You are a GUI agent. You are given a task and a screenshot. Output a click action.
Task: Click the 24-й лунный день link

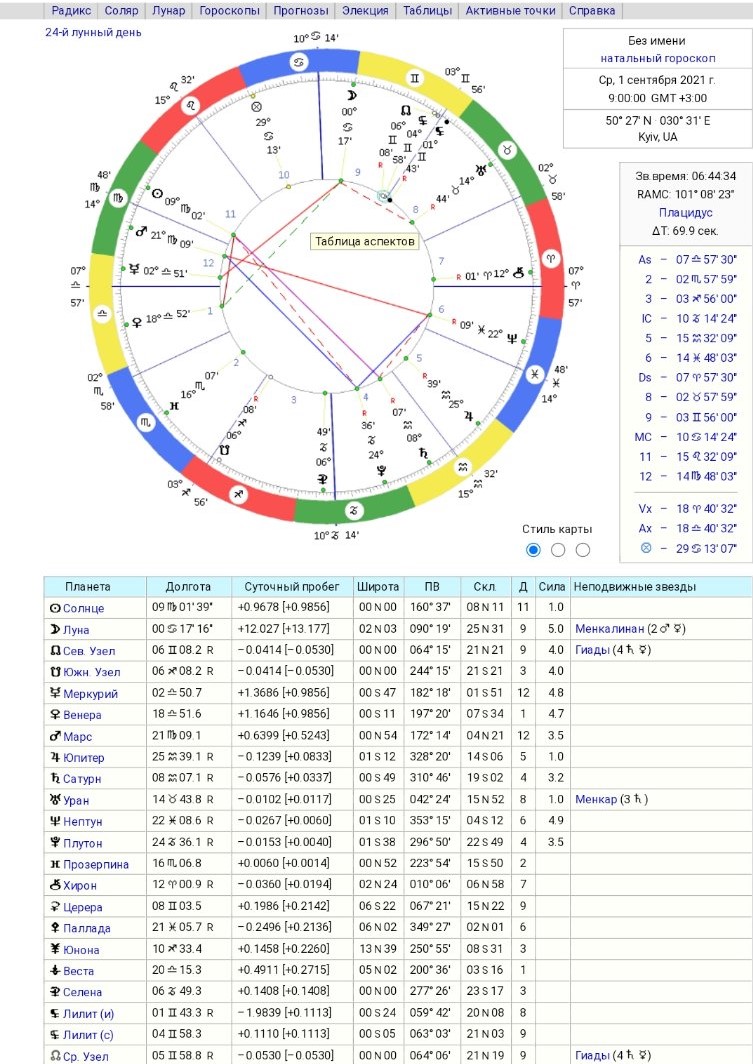click(x=93, y=32)
